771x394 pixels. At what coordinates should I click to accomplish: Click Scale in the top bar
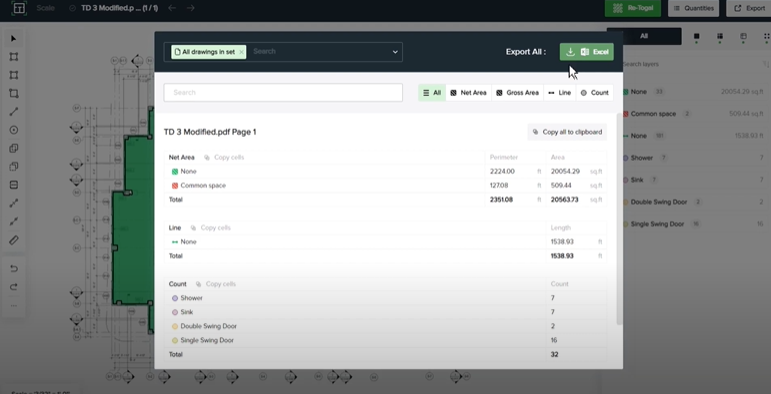click(x=45, y=8)
